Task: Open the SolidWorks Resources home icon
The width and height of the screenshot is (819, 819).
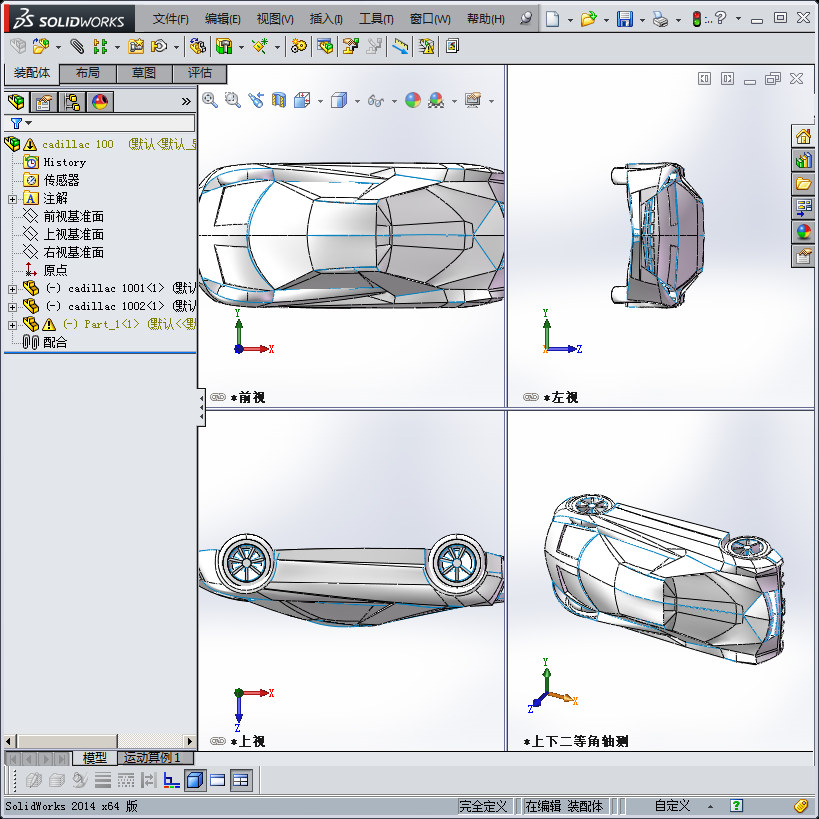Action: [803, 136]
